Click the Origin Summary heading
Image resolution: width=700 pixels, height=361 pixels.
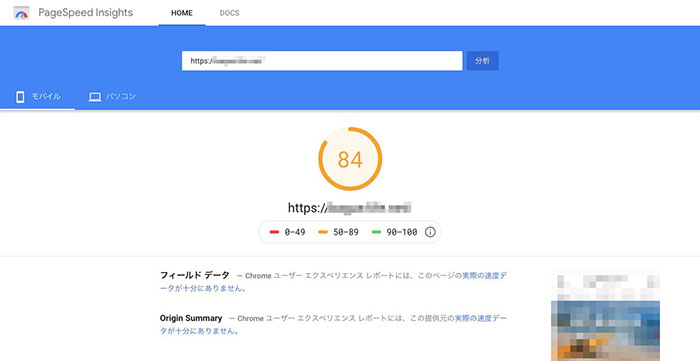(191, 318)
